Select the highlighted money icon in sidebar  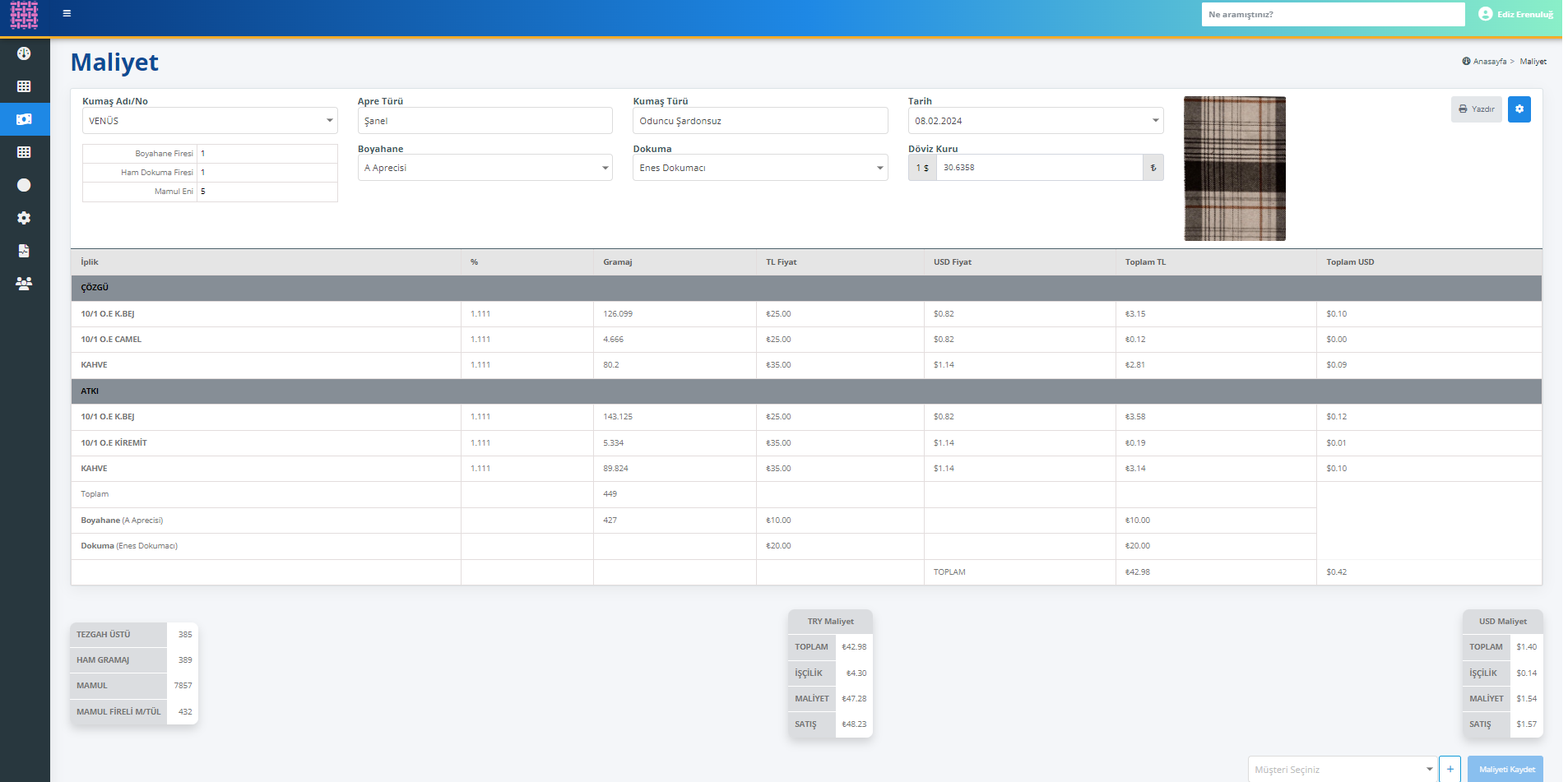pos(24,119)
